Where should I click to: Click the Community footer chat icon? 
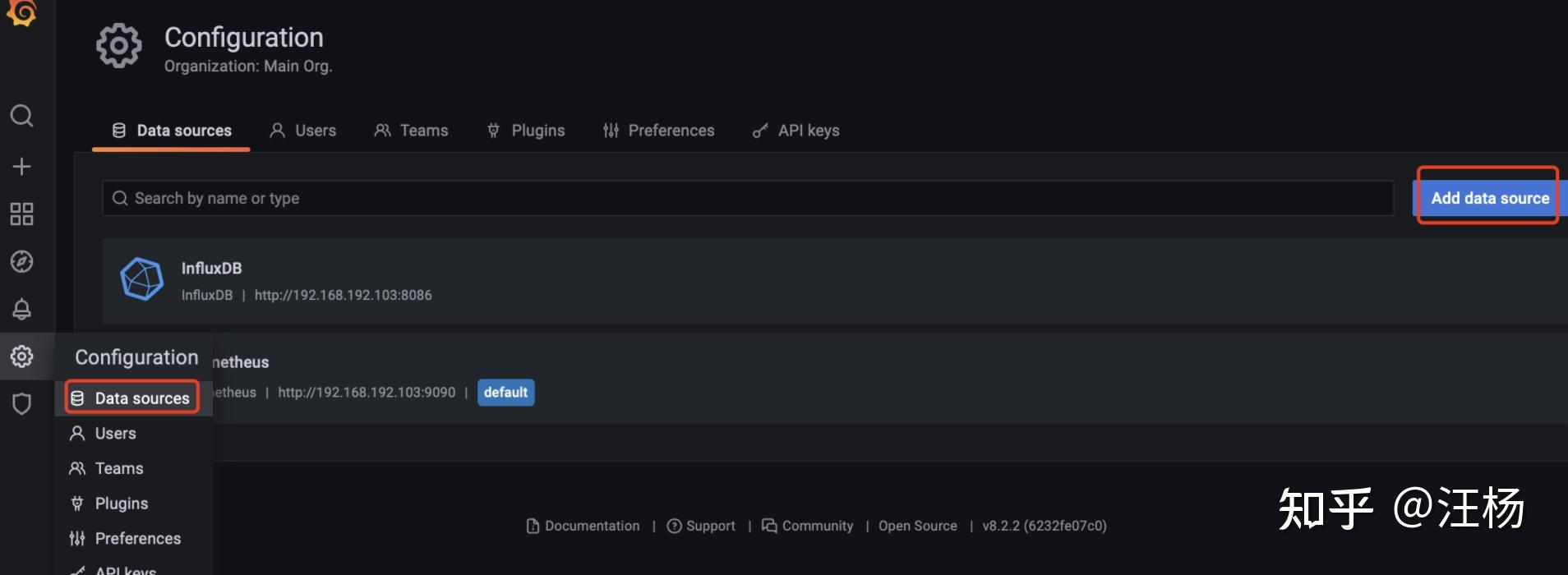(769, 526)
